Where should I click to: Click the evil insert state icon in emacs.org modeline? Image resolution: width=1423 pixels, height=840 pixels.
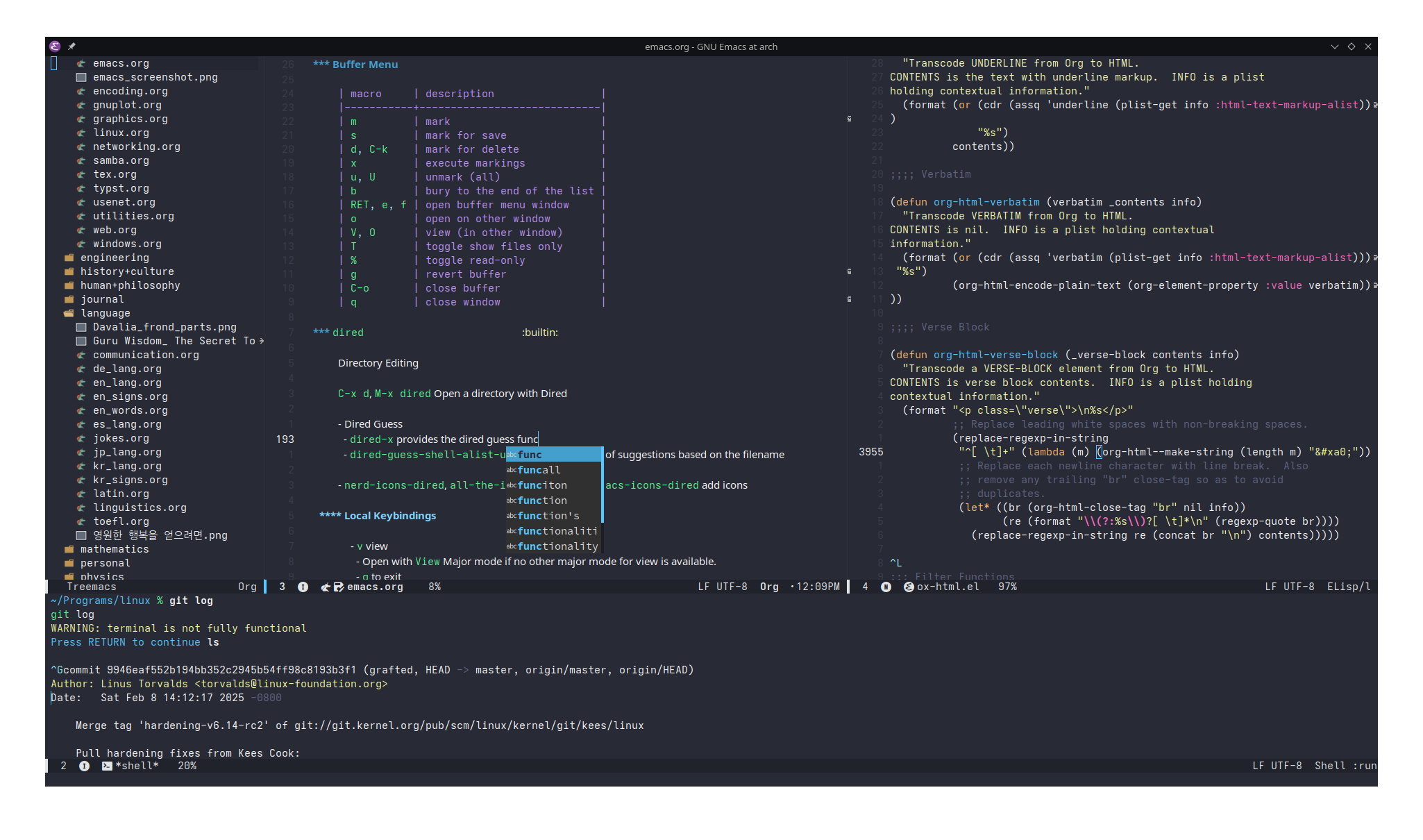(x=303, y=587)
